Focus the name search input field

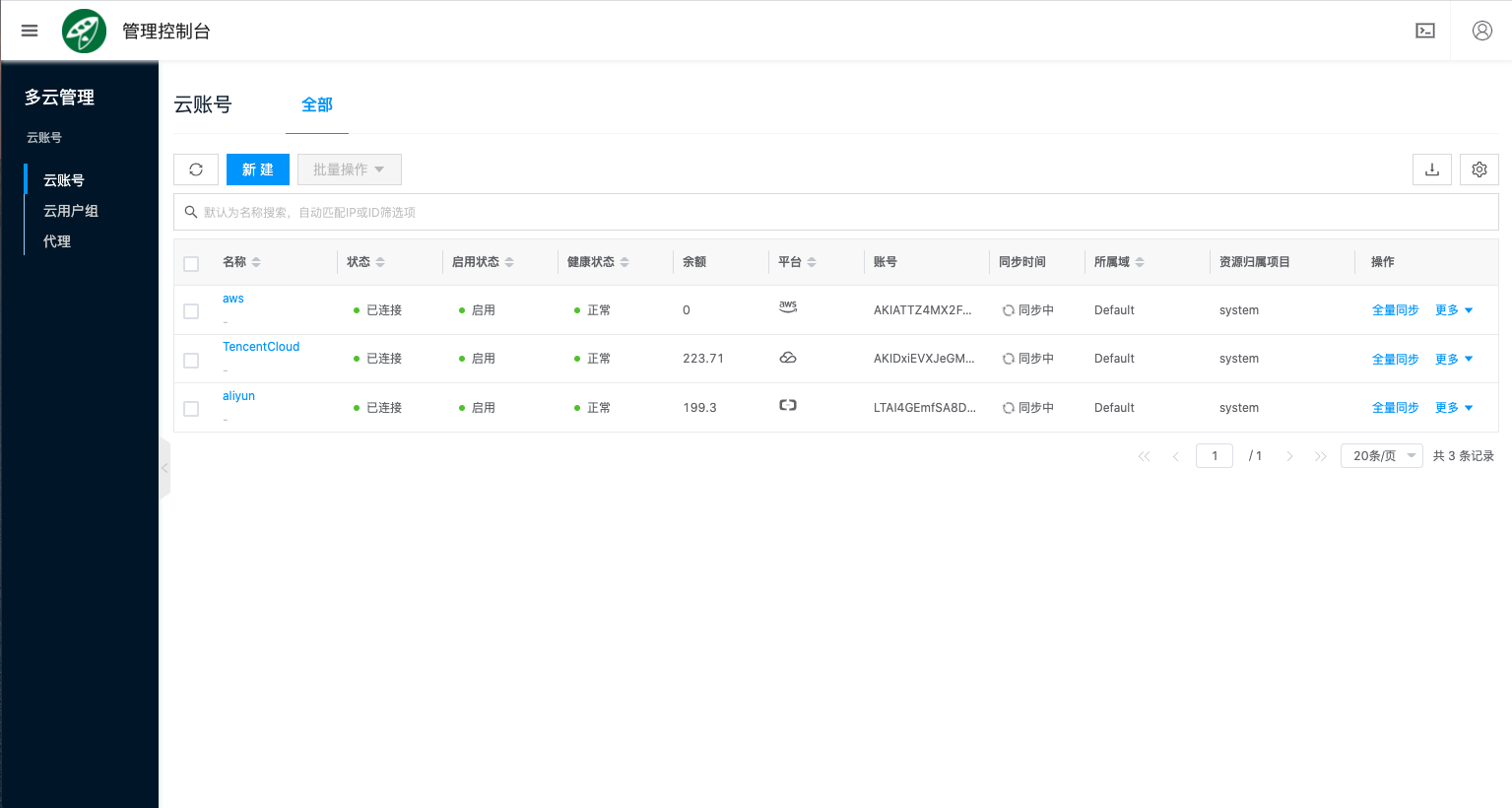click(x=835, y=212)
